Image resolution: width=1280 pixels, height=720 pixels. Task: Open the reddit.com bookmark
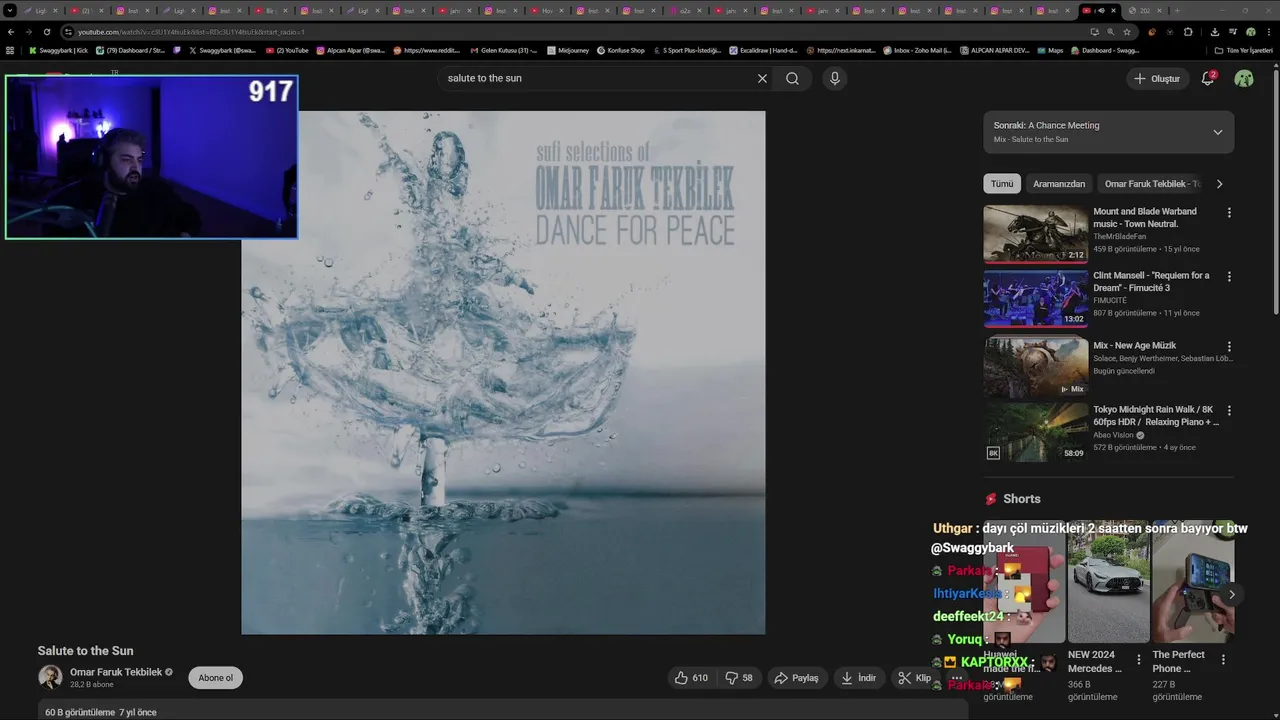click(x=427, y=50)
